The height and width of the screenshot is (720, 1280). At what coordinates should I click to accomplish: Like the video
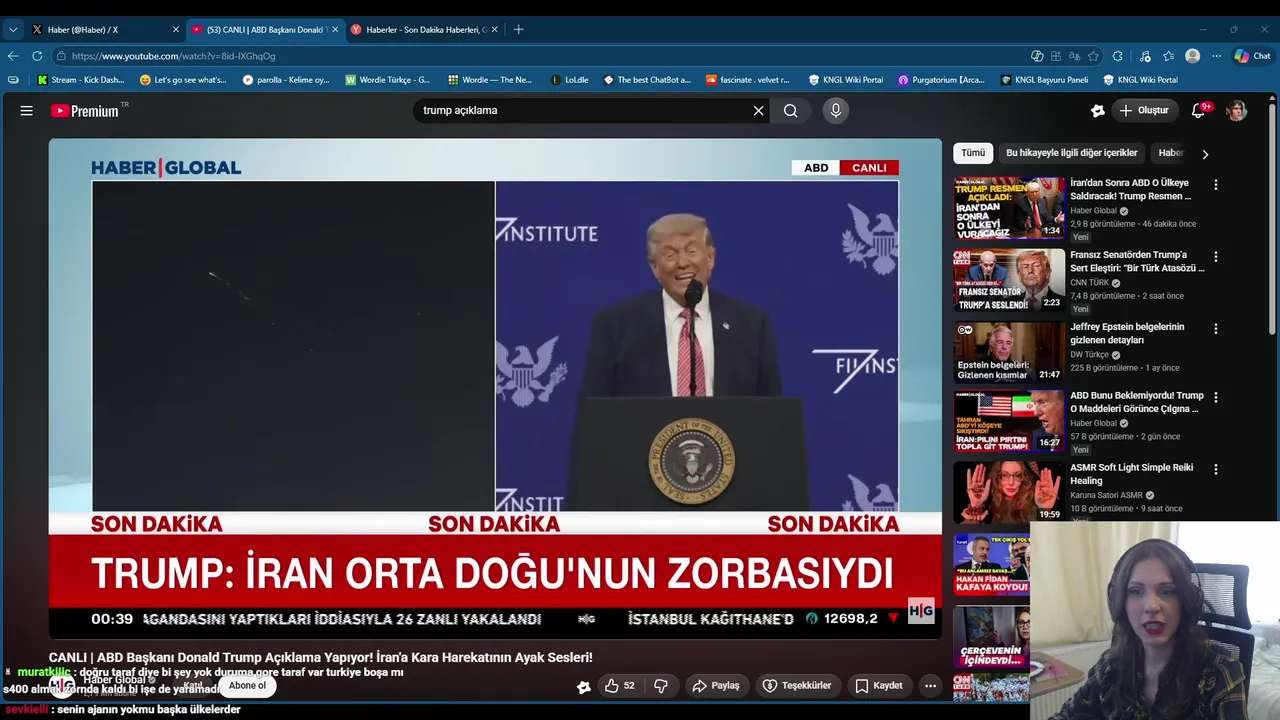click(x=620, y=686)
